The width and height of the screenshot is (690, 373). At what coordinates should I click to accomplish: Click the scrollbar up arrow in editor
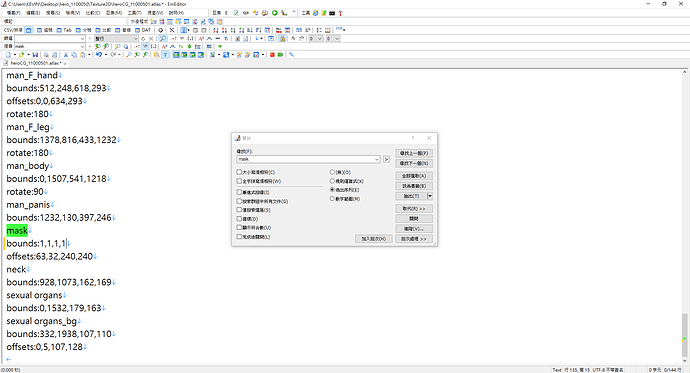685,72
